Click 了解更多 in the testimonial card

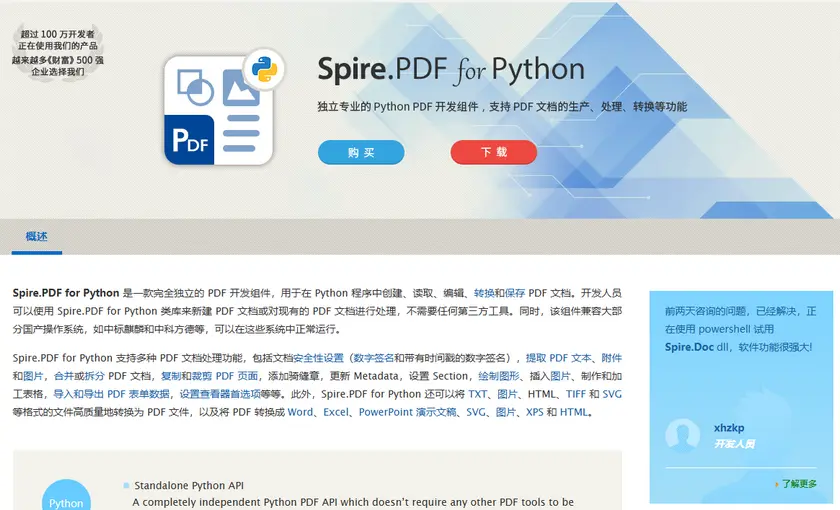(x=799, y=484)
